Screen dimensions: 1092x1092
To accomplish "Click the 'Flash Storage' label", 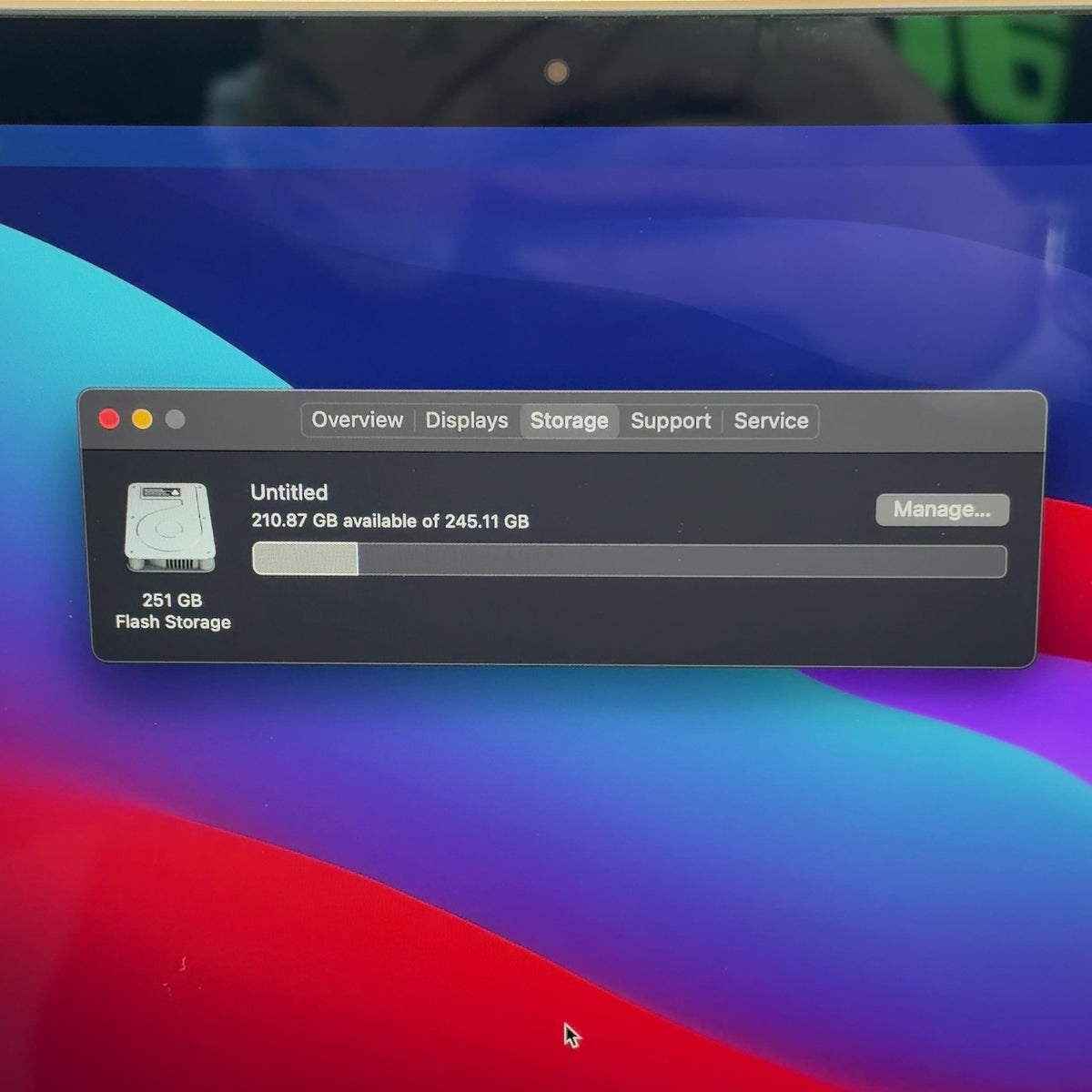I will tap(173, 622).
